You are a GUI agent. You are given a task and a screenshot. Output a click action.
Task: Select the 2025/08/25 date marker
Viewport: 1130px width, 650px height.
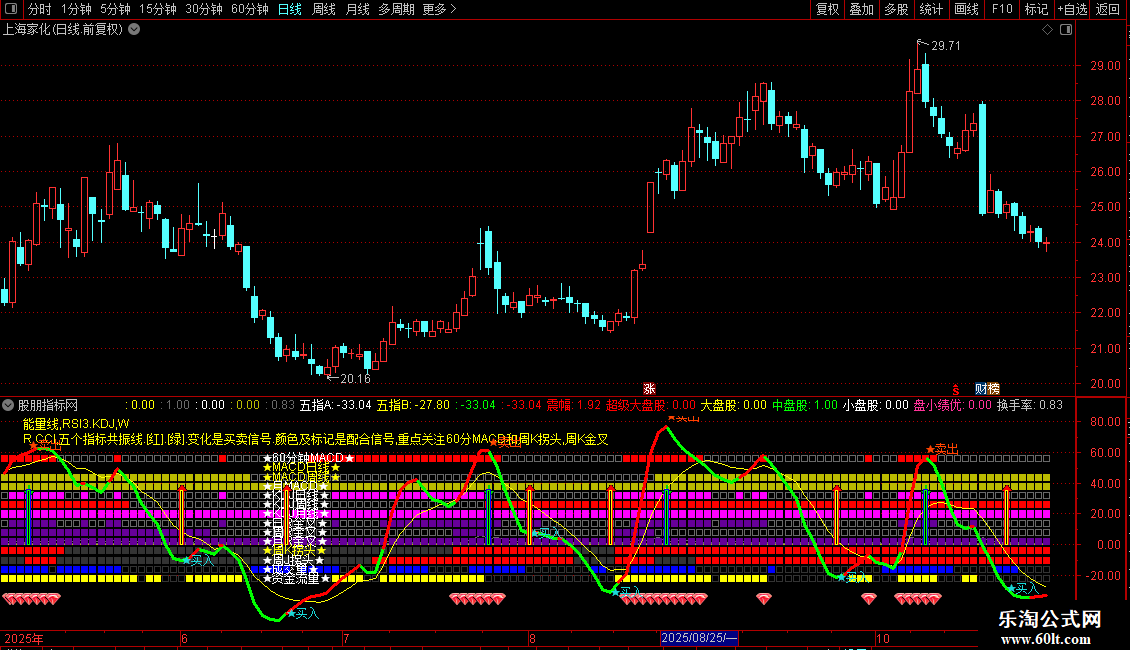point(699,638)
